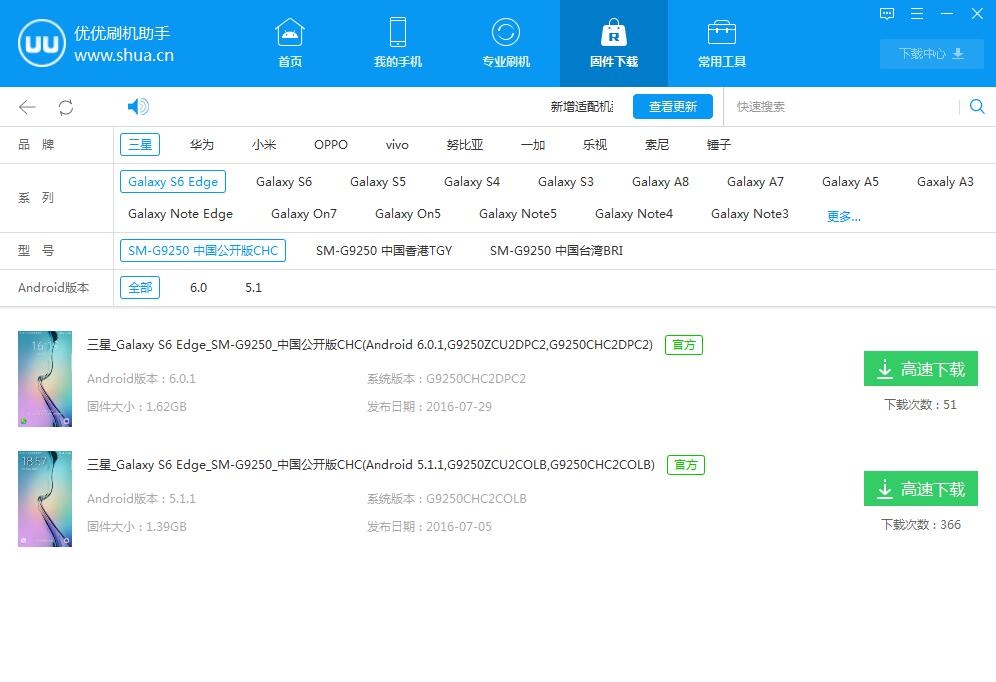Choose the Galaxy A8 series
Image resolution: width=996 pixels, height=682 pixels.
tap(661, 182)
